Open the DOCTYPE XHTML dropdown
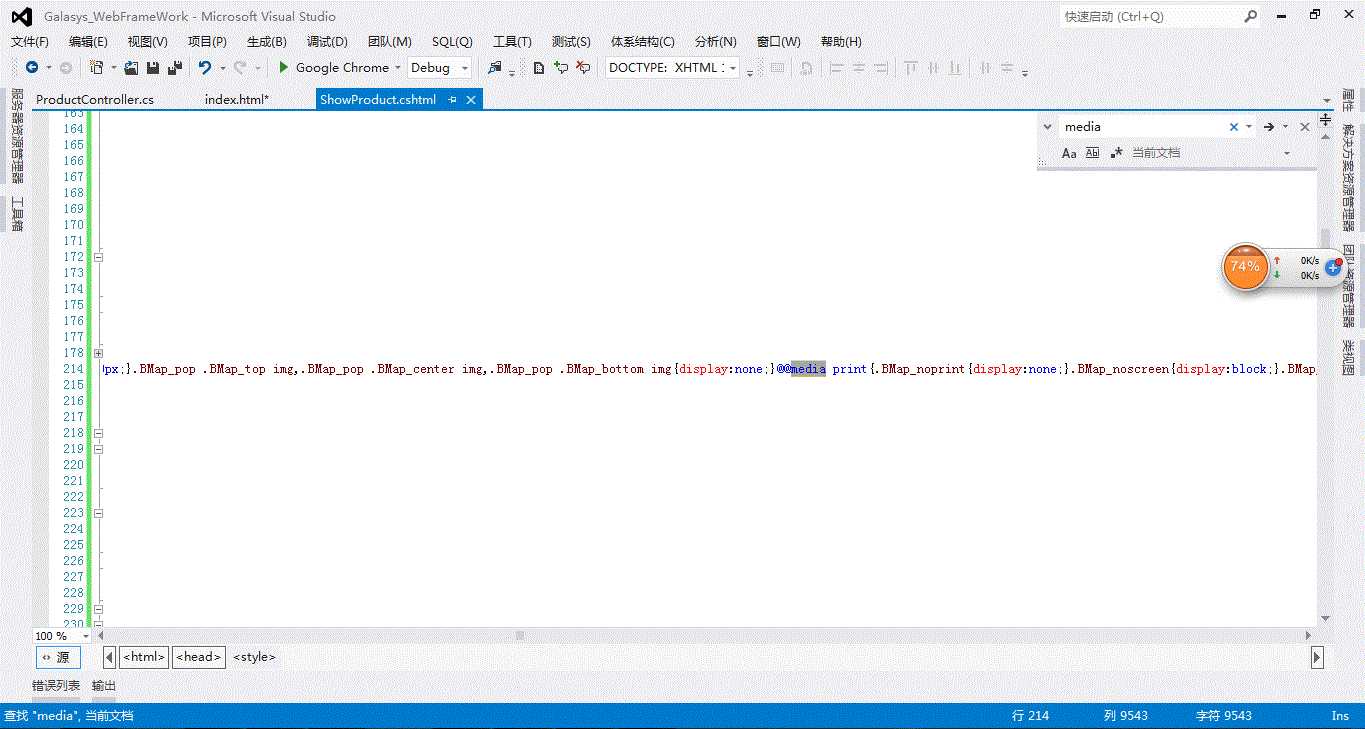 (x=673, y=67)
